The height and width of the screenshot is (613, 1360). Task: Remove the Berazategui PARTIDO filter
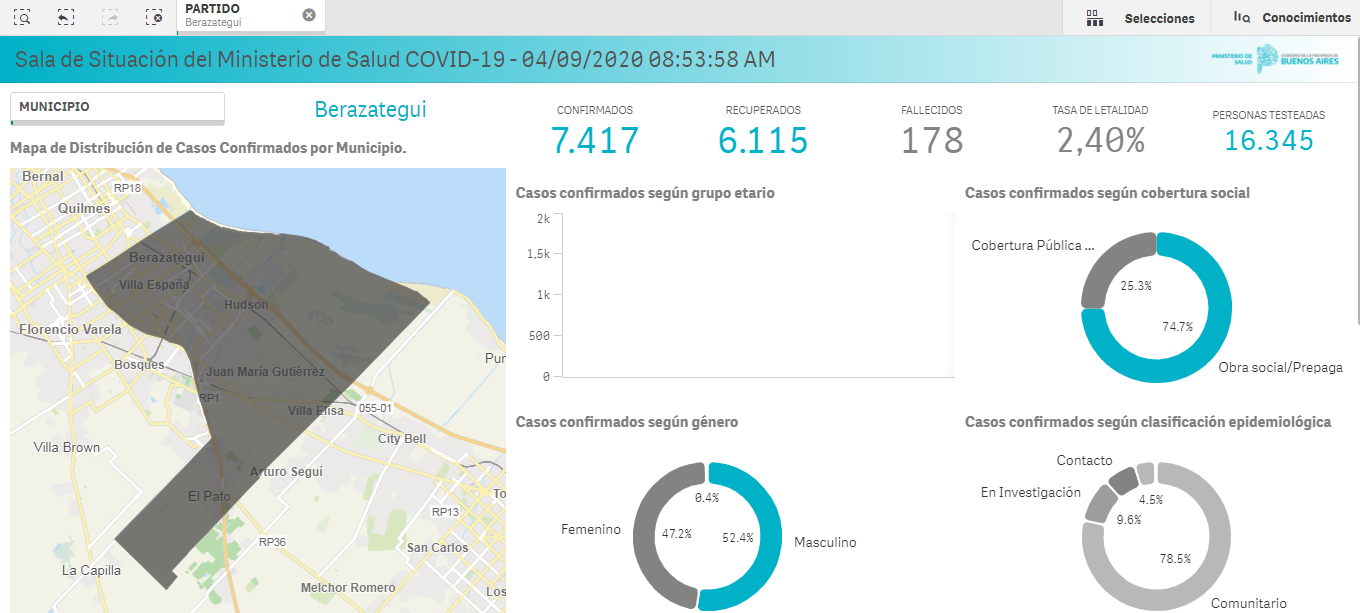pyautogui.click(x=310, y=15)
